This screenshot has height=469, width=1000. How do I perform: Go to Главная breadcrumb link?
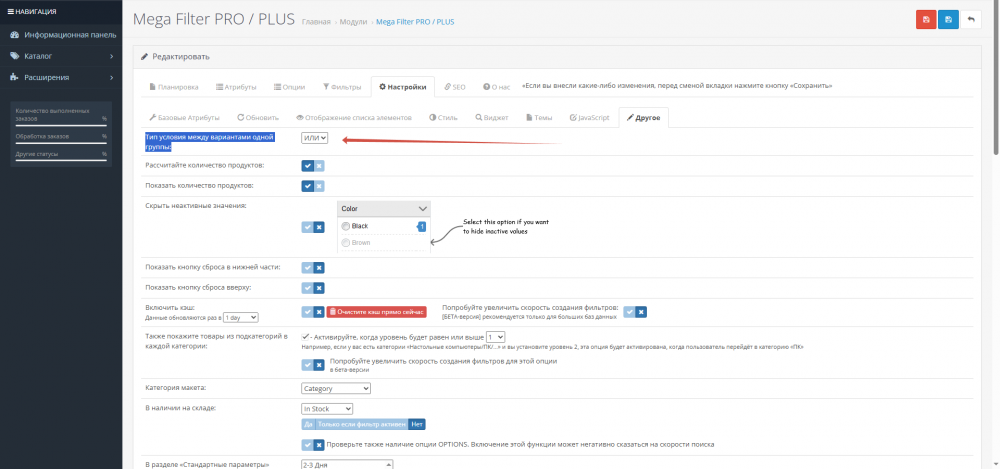pyautogui.click(x=316, y=22)
